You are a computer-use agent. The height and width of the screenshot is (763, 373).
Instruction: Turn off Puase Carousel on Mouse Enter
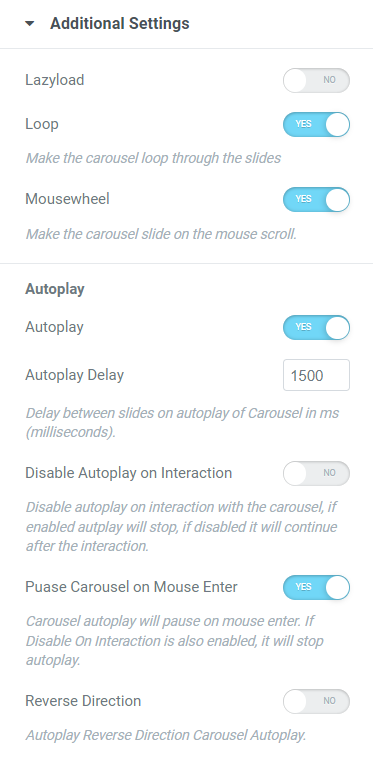tap(316, 587)
